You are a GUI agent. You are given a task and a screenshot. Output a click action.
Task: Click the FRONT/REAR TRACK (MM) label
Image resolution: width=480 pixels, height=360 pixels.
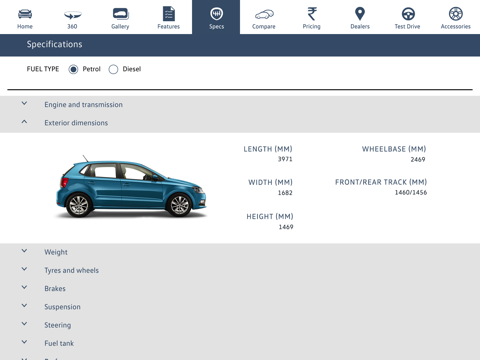tap(381, 182)
